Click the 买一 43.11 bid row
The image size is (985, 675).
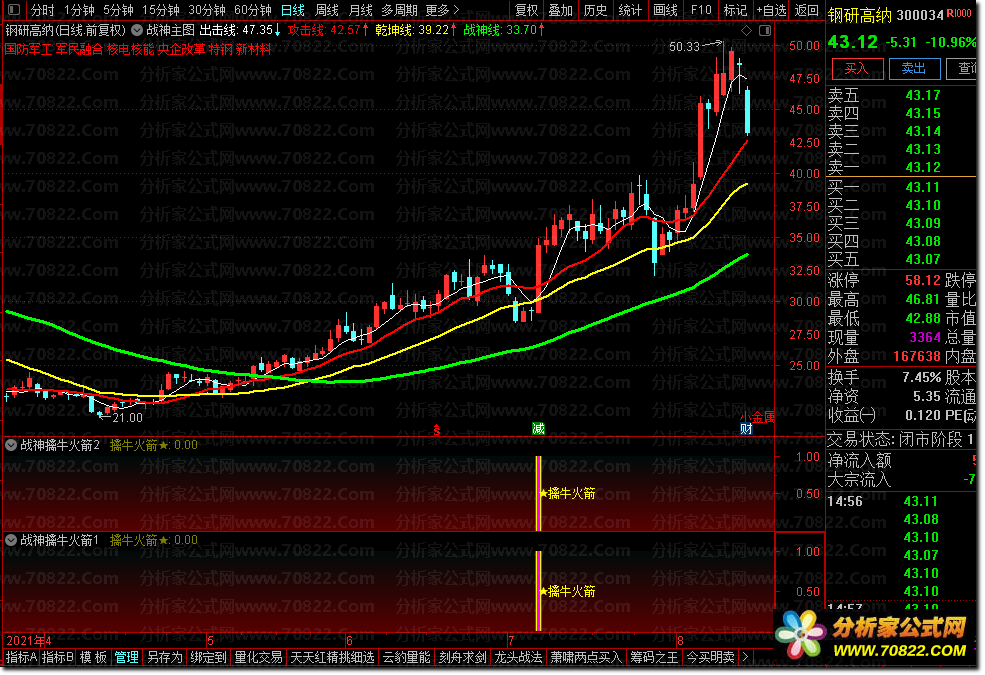coord(901,187)
